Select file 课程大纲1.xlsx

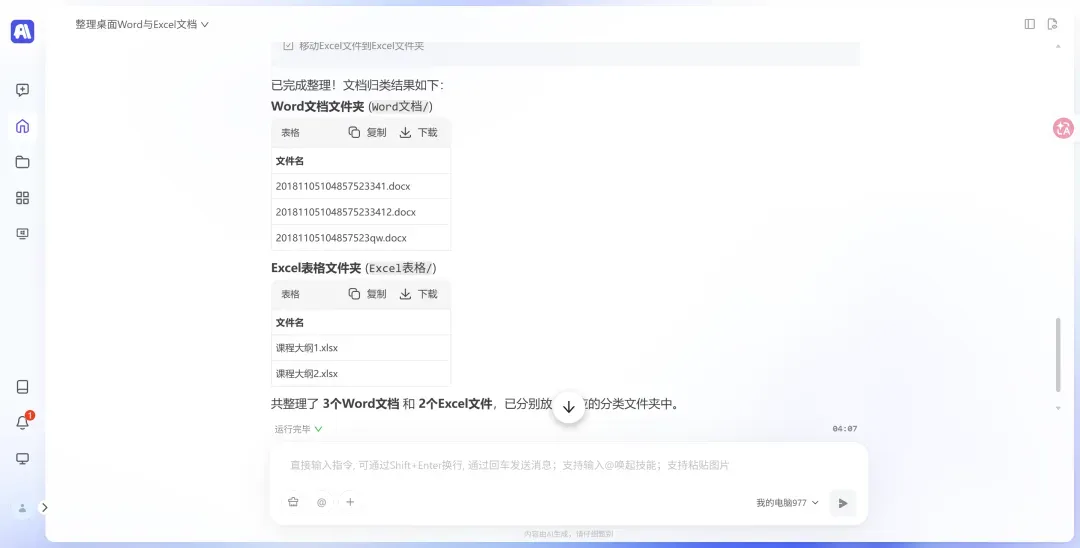(307, 348)
